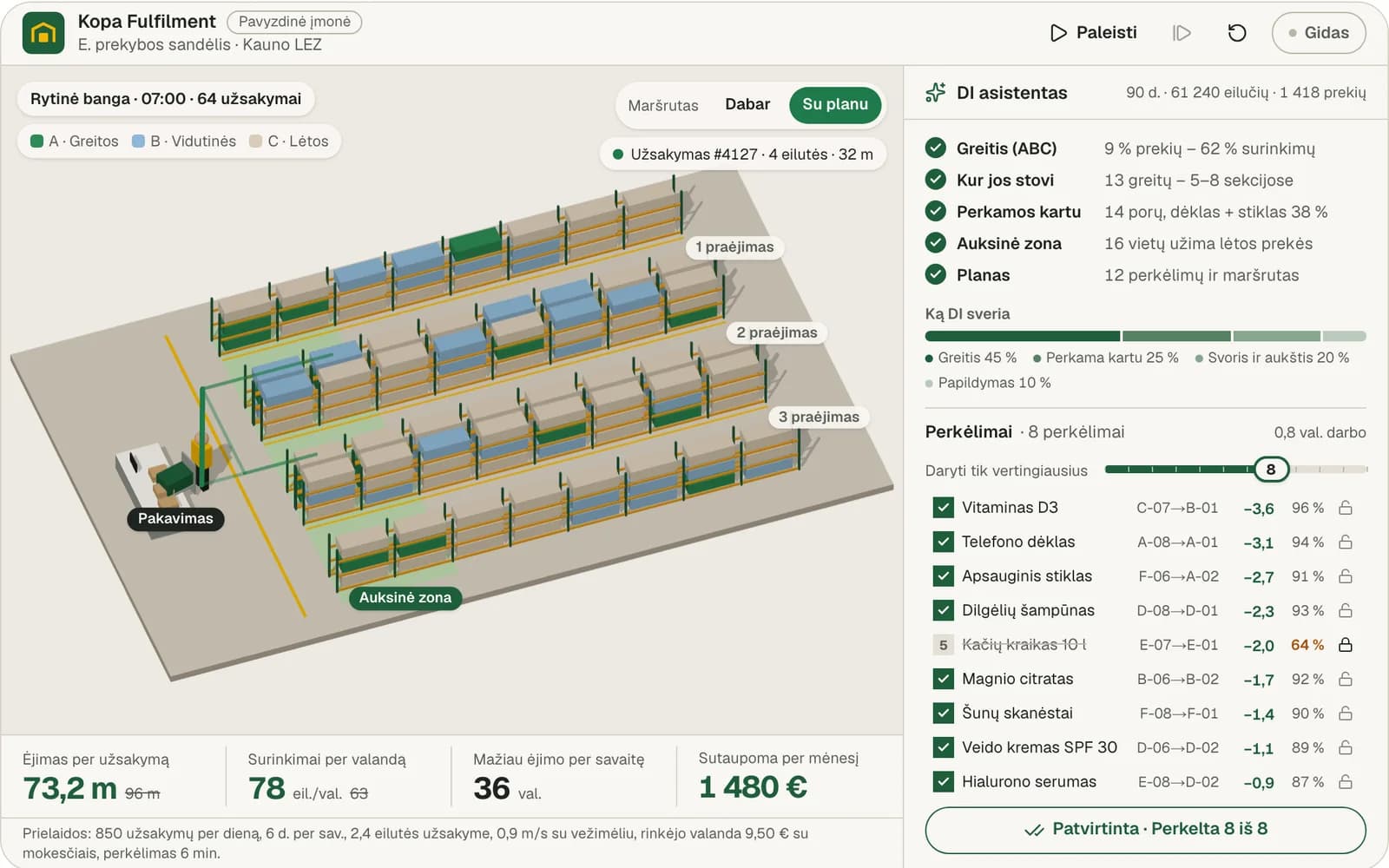Viewport: 1389px width, 868px height.
Task: Toggle the Dilgėlių šampūnas checkbox
Action: (943, 610)
